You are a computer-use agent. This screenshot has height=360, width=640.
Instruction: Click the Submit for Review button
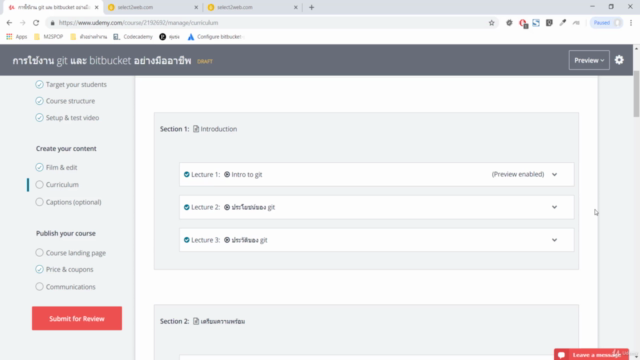pyautogui.click(x=77, y=318)
